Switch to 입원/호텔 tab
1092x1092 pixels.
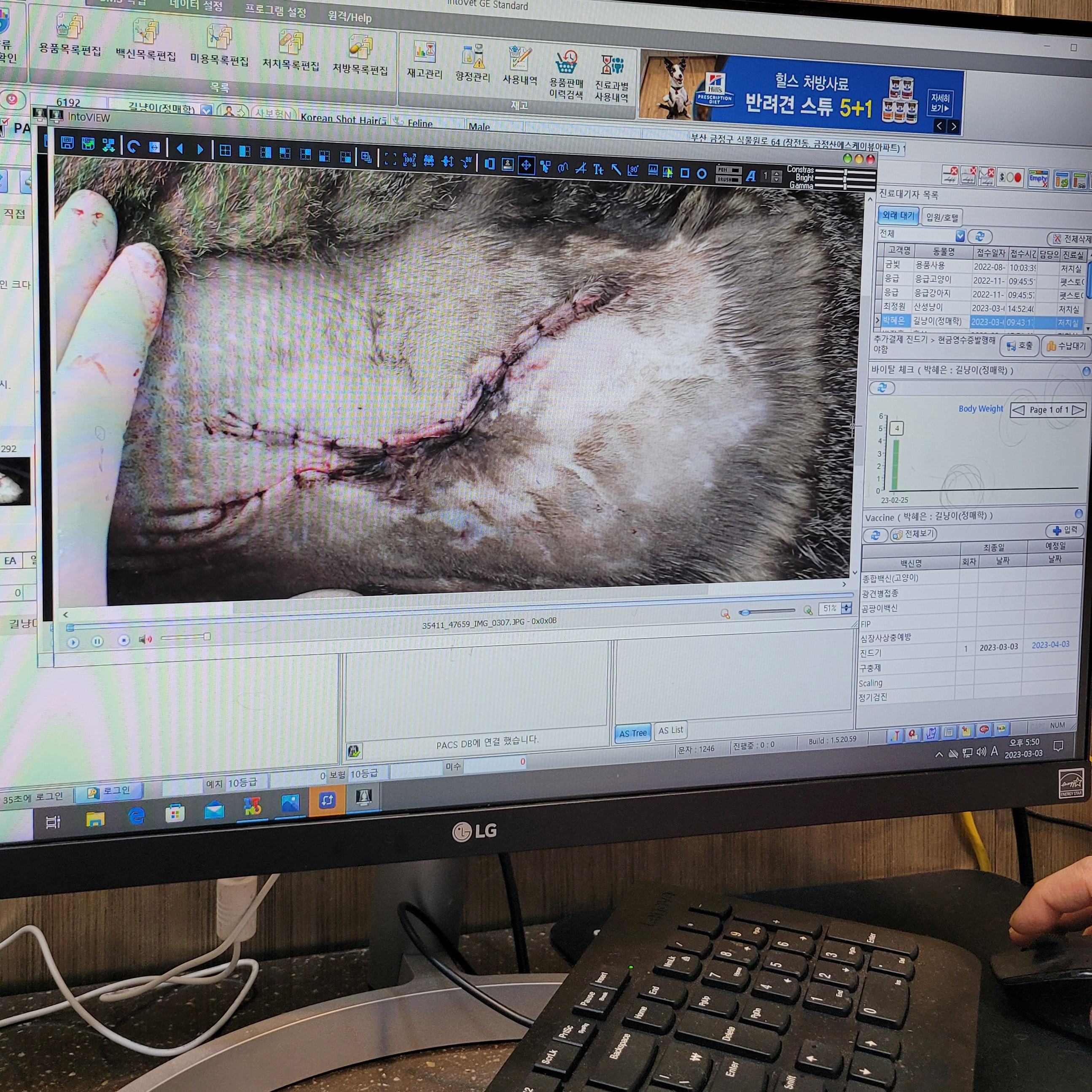(942, 217)
